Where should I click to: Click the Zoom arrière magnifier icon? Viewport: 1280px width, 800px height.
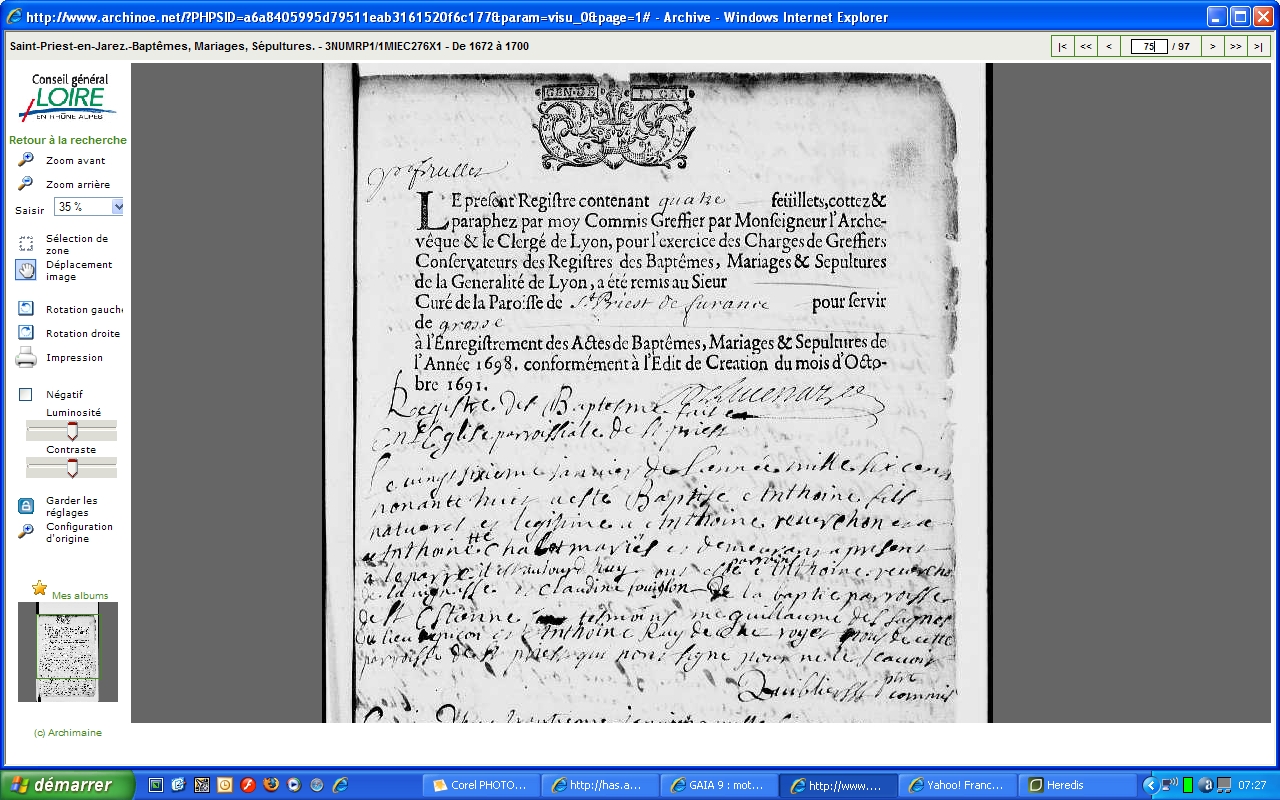pos(26,184)
